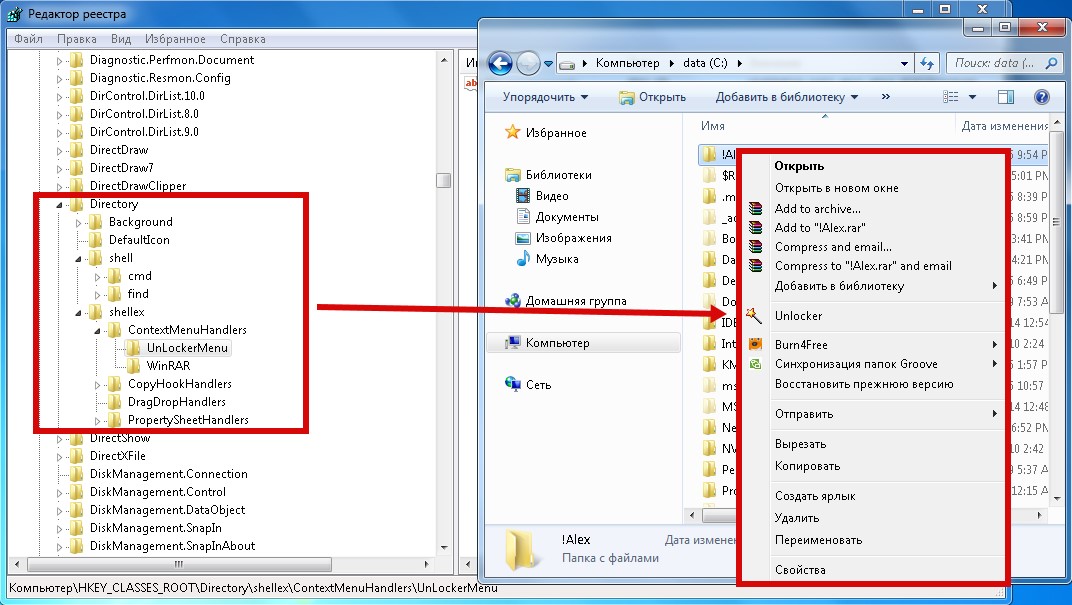Image resolution: width=1072 pixels, height=605 pixels.
Task: Click the registry tree vertical scrollbar thumb
Action: 443,180
